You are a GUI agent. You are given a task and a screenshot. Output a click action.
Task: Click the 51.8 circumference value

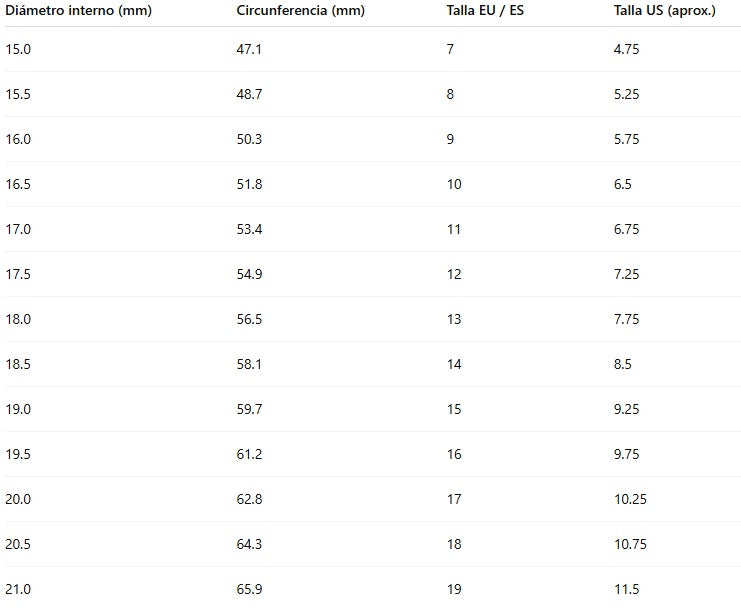click(249, 184)
